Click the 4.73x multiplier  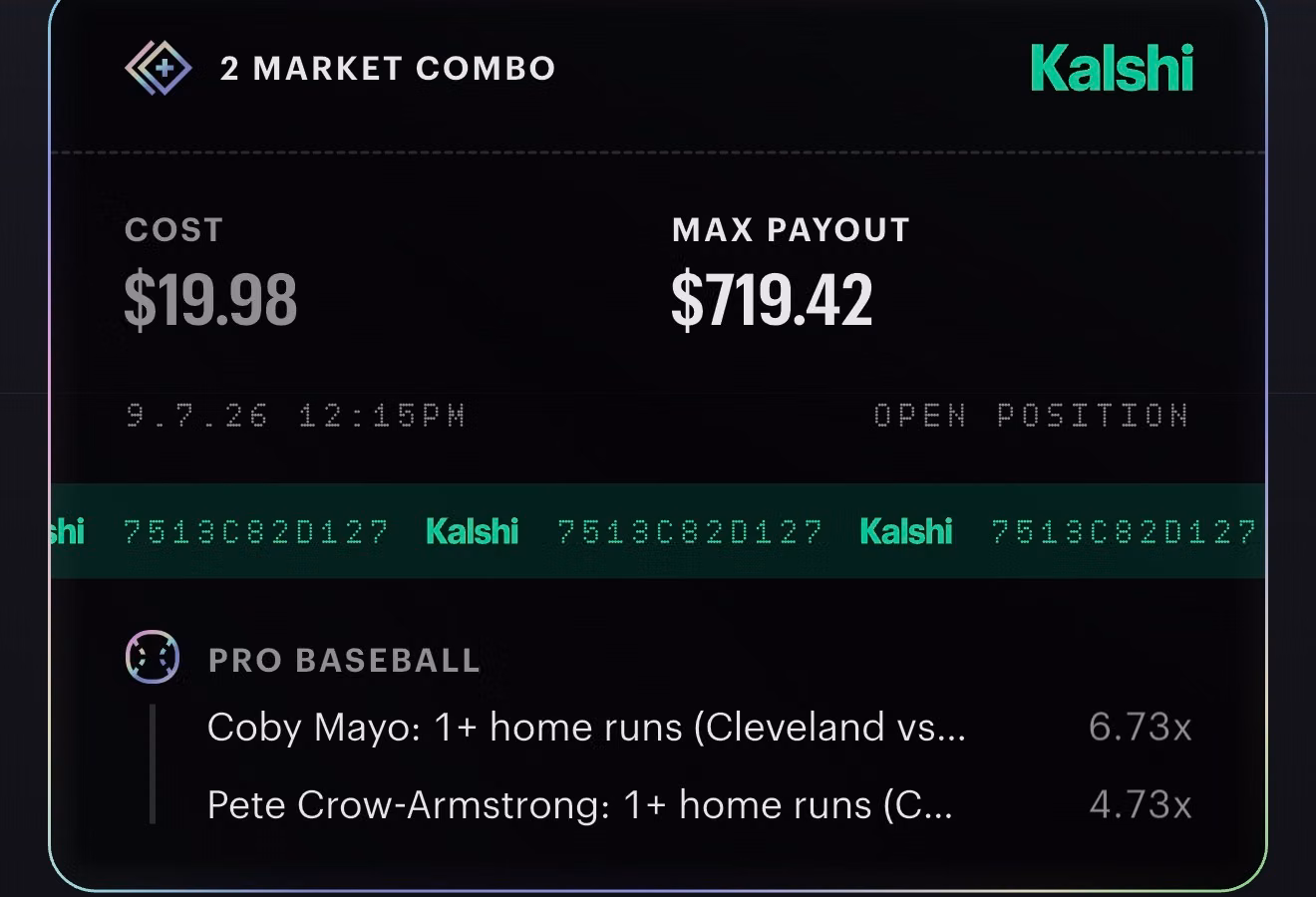coord(1141,804)
